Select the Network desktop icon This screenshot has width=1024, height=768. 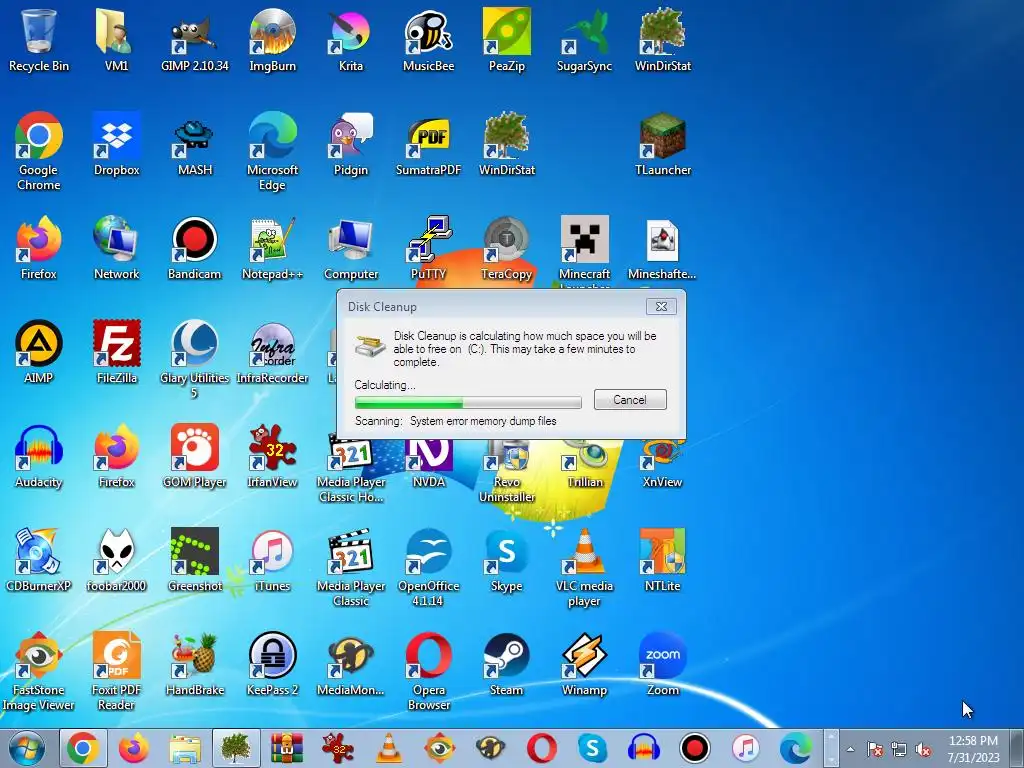click(116, 249)
